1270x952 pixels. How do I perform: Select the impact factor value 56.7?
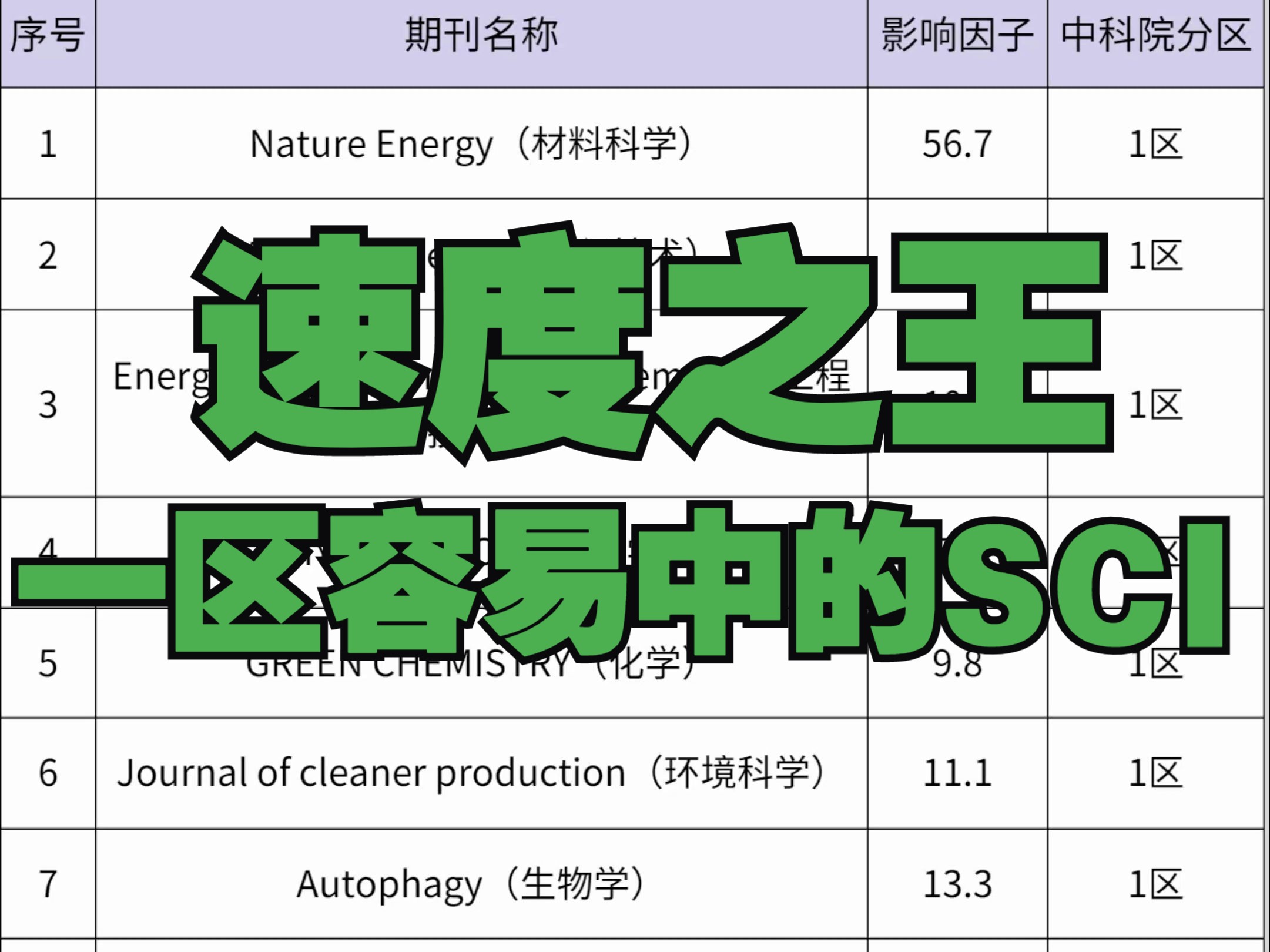[x=957, y=144]
